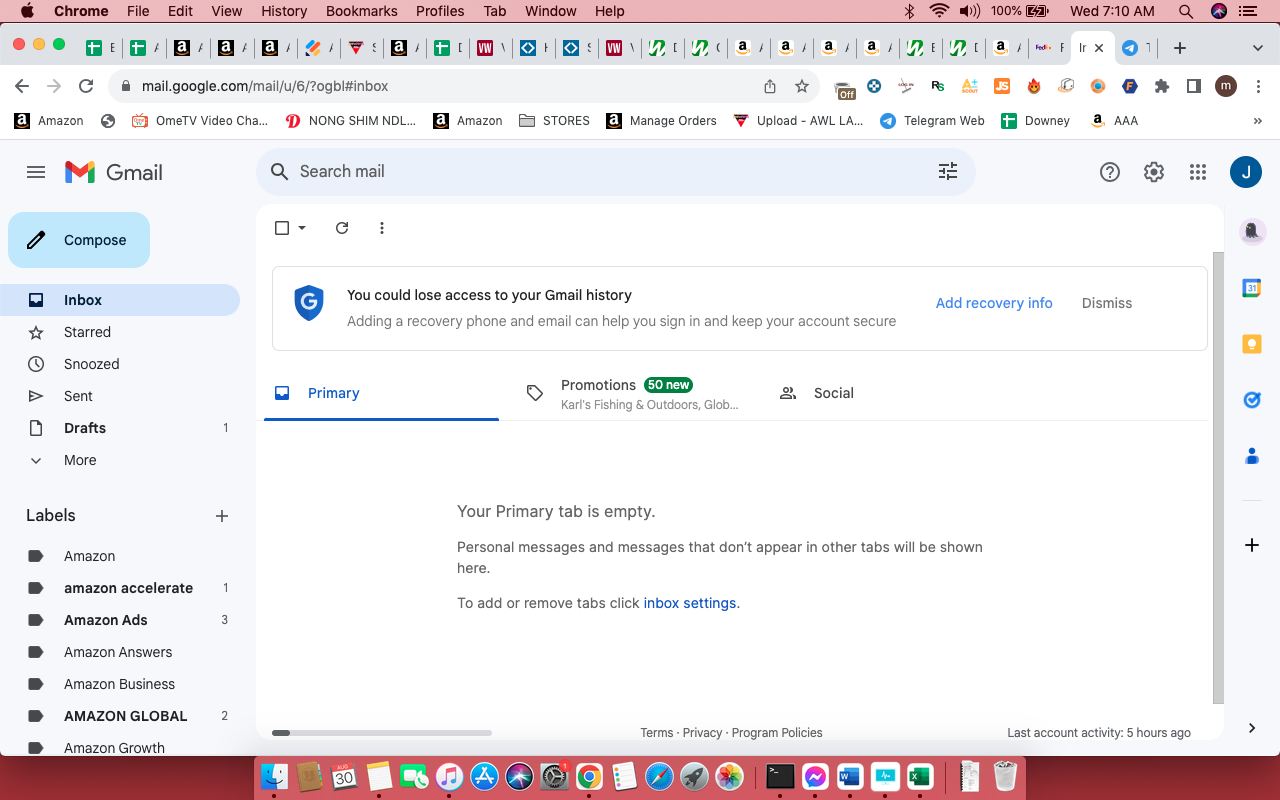Open Chrome's extensions puzzle icon
This screenshot has width=1280, height=800.
coord(1162,86)
